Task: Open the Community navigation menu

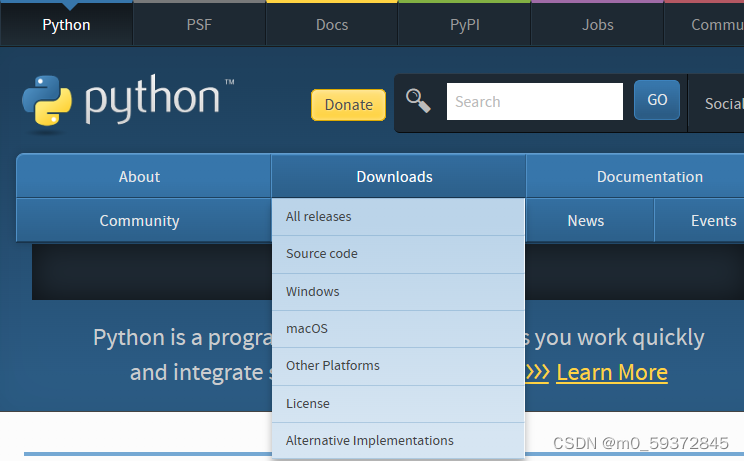Action: pyautogui.click(x=143, y=220)
